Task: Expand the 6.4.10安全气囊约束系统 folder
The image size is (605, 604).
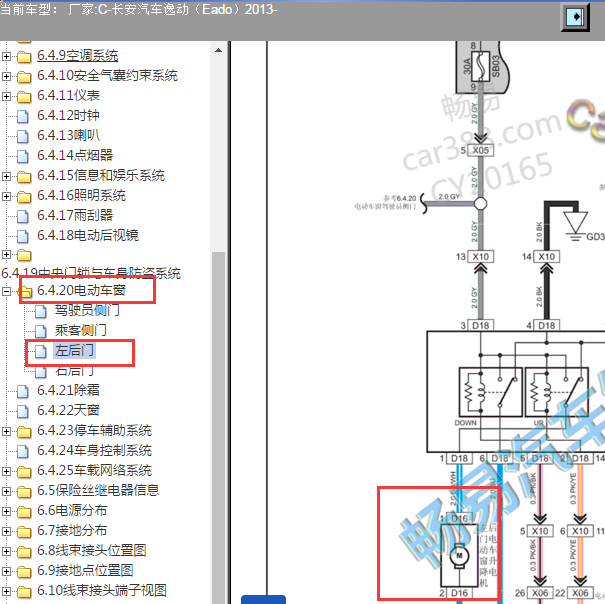Action: [6, 76]
